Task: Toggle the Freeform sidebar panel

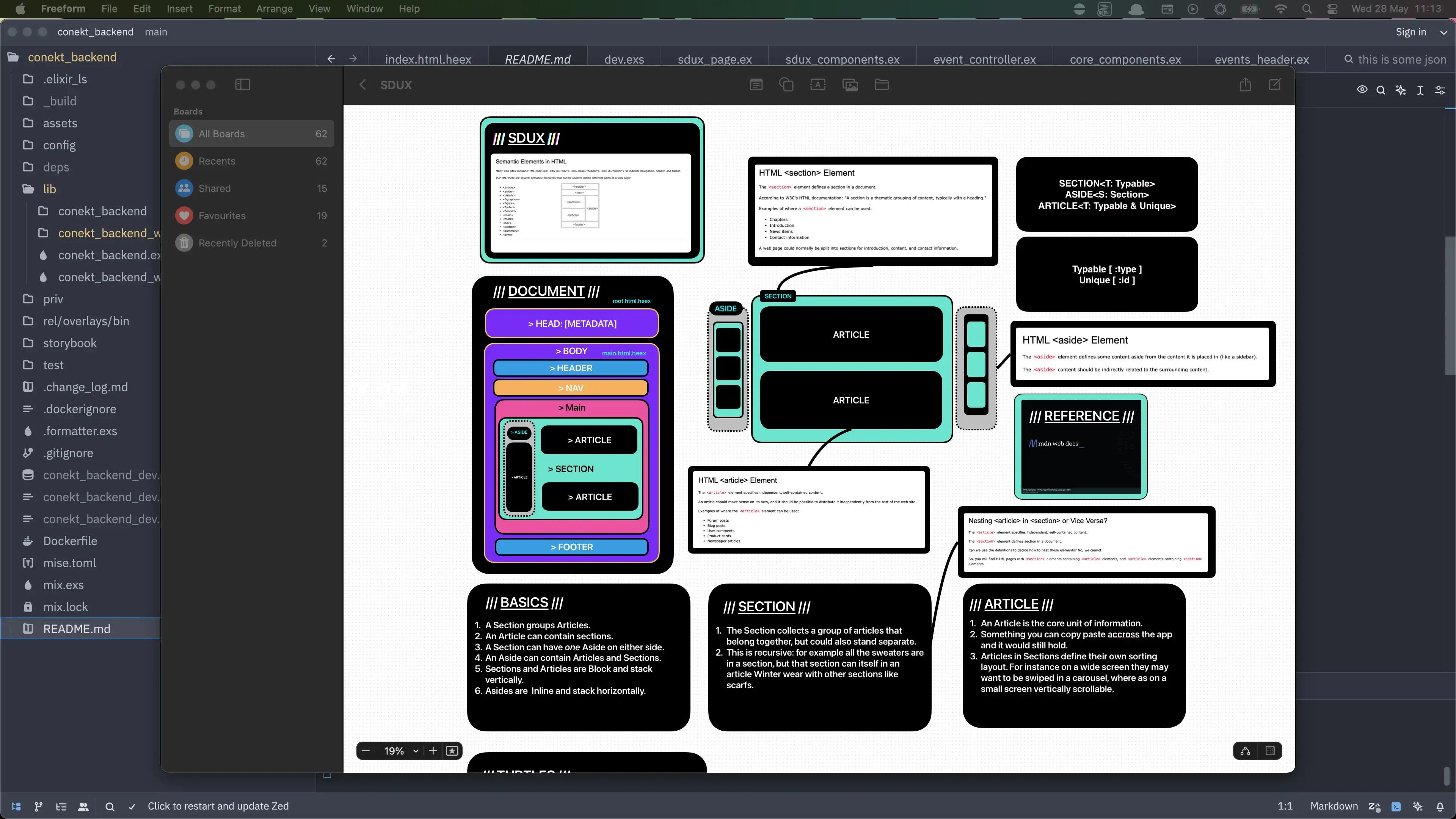Action: (x=243, y=85)
